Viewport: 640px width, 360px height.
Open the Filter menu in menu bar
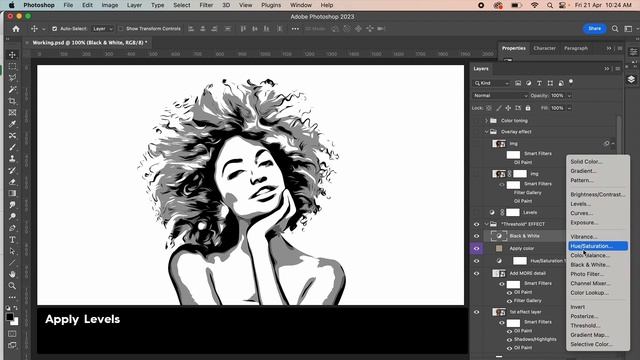[206, 5]
